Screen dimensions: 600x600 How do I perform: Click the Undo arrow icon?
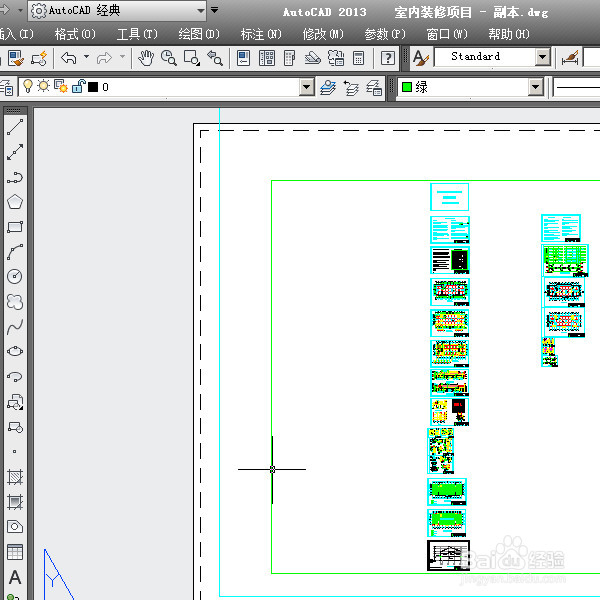(69, 58)
